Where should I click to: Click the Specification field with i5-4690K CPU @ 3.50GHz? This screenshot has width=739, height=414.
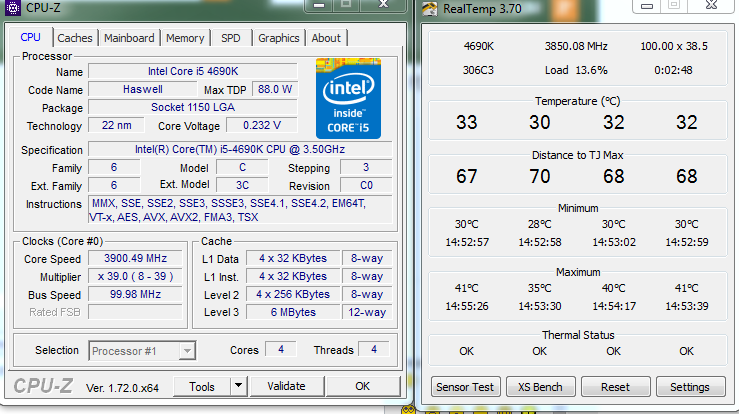tap(240, 149)
